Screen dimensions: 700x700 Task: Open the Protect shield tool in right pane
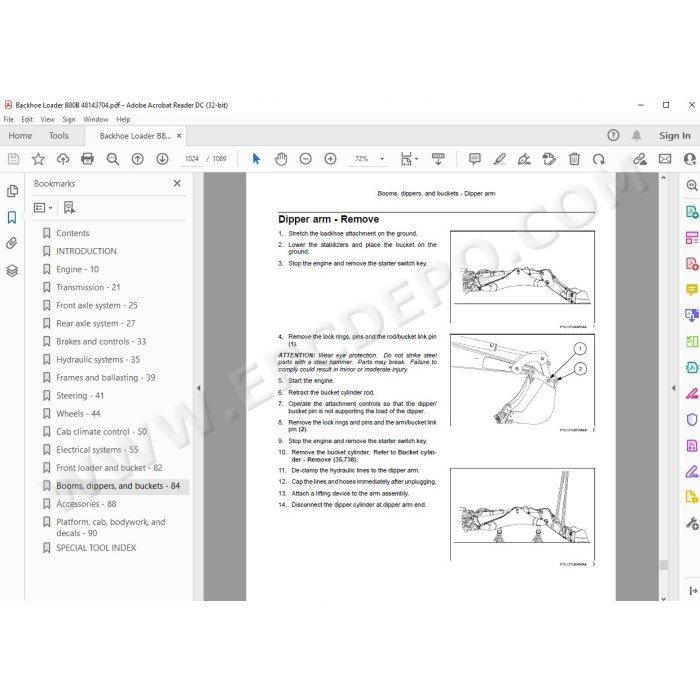click(x=692, y=420)
